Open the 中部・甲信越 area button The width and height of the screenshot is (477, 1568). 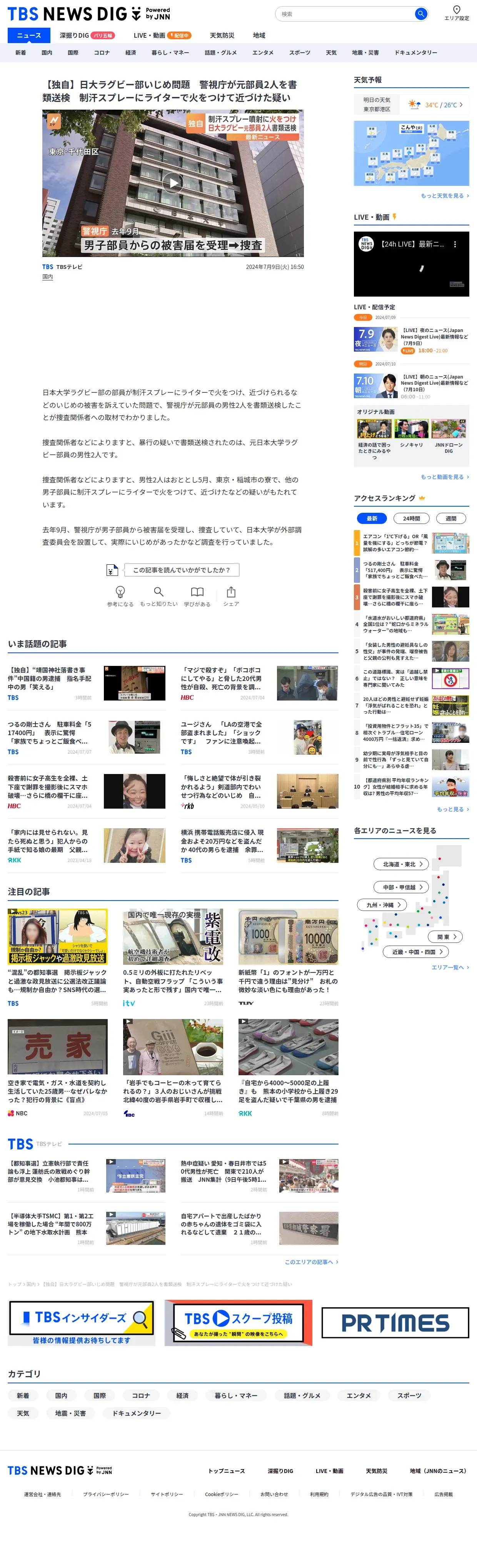402,887
